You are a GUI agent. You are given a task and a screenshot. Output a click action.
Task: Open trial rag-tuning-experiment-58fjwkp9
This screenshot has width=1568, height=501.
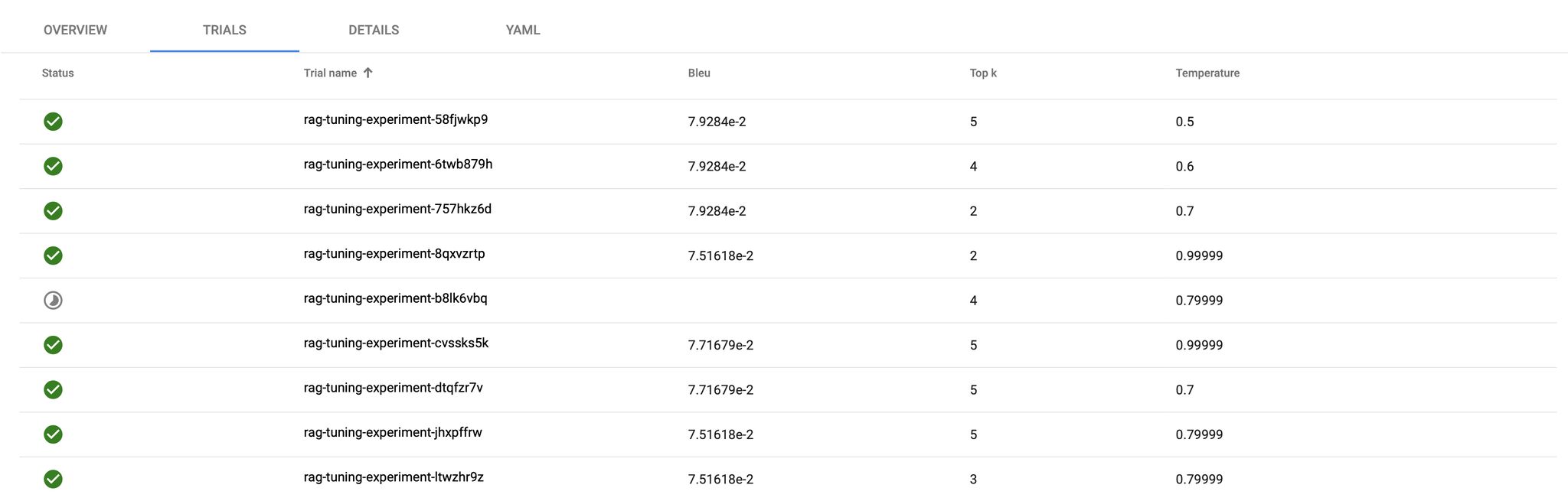(x=396, y=120)
